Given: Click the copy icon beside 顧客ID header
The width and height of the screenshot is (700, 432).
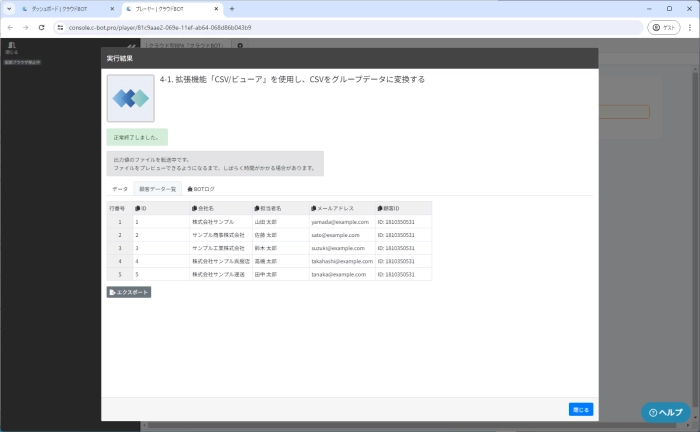Looking at the screenshot, I should click(380, 208).
